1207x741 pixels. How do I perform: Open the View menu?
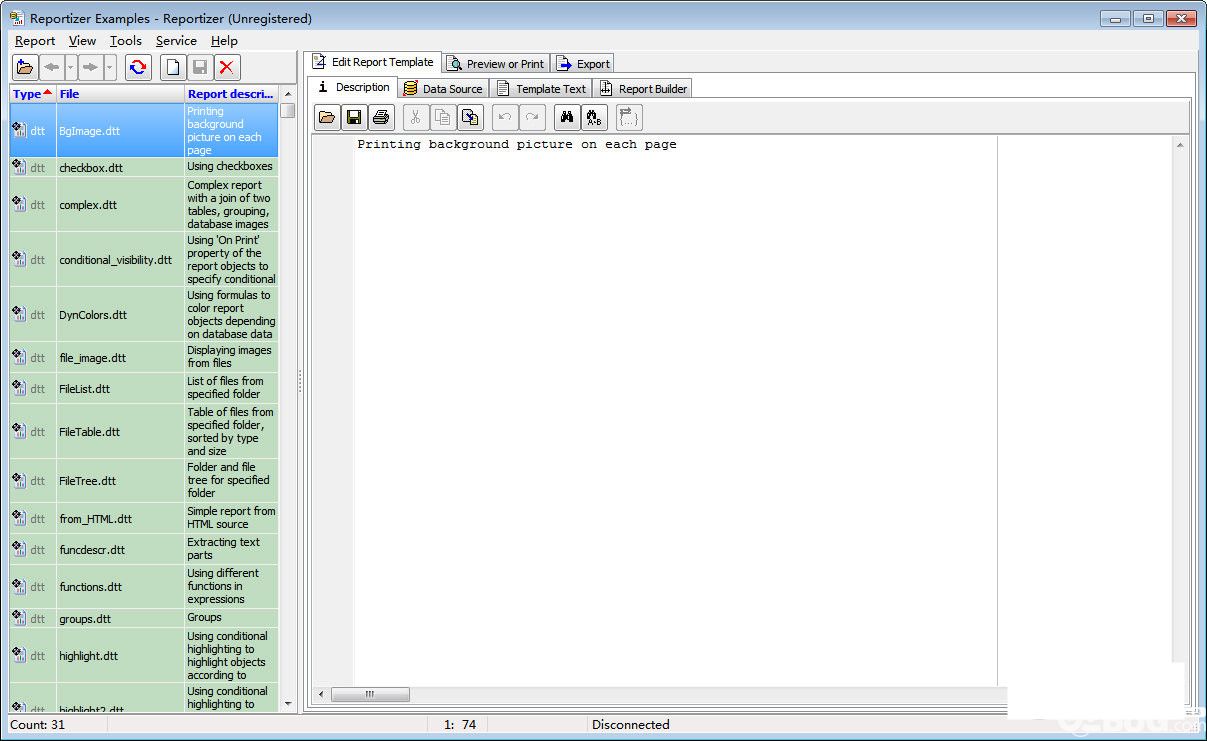point(82,41)
